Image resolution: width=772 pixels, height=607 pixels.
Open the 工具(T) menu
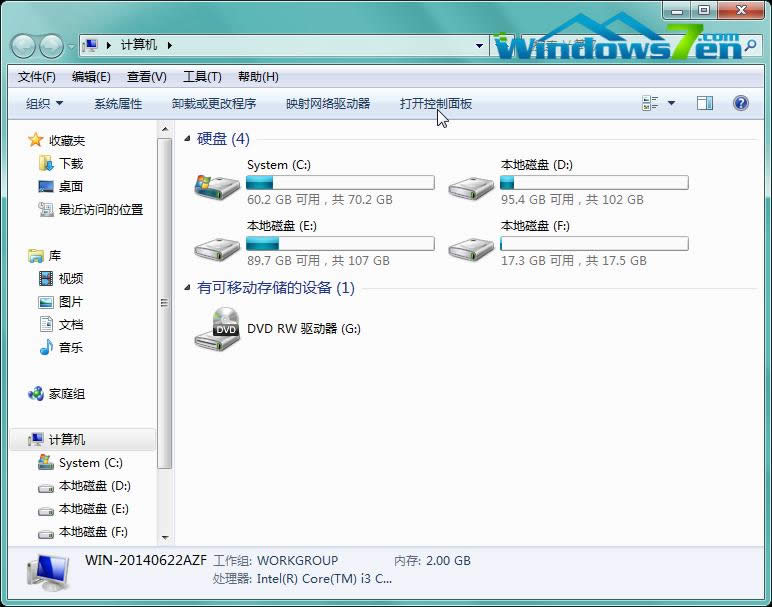click(202, 77)
